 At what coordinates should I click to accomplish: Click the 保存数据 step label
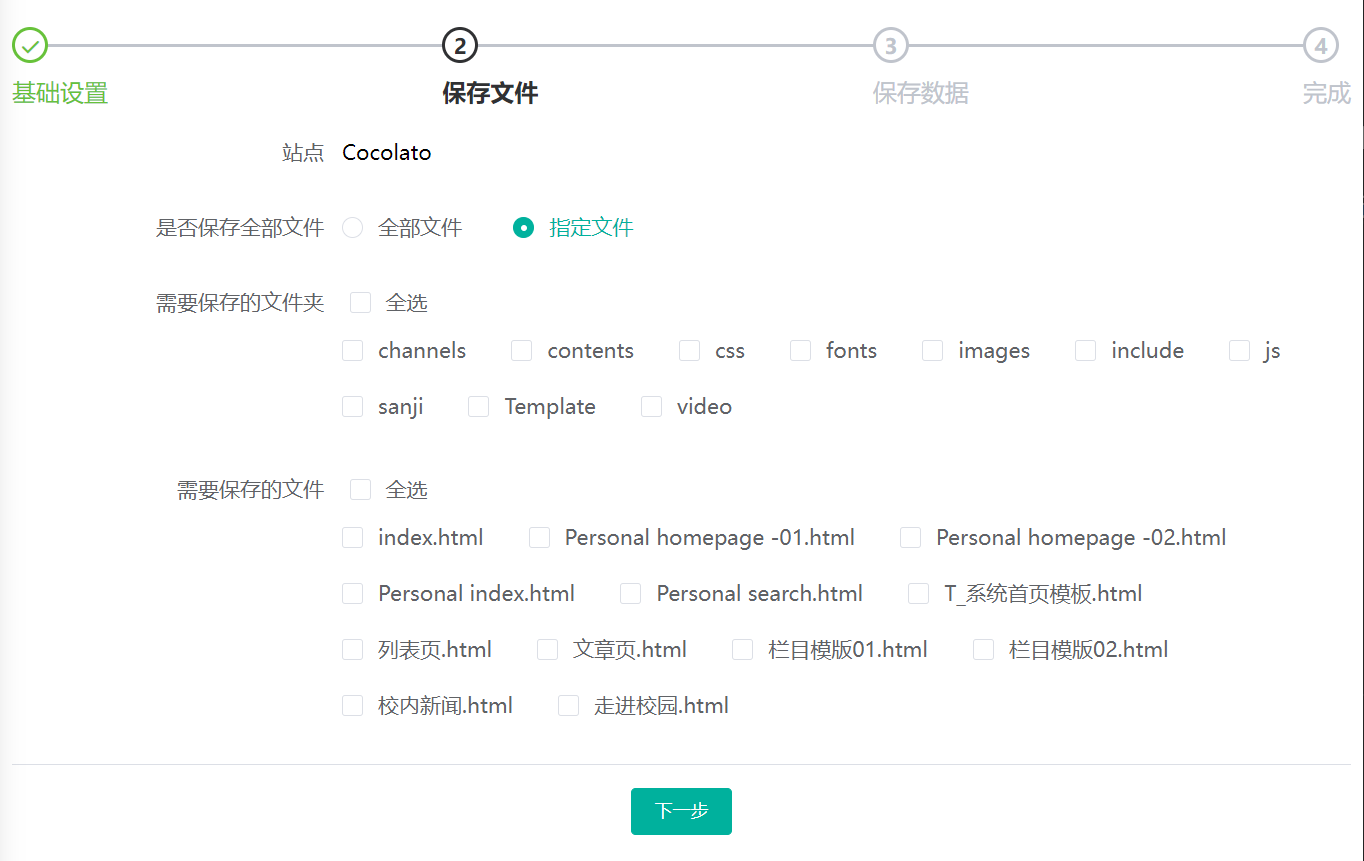coord(920,93)
